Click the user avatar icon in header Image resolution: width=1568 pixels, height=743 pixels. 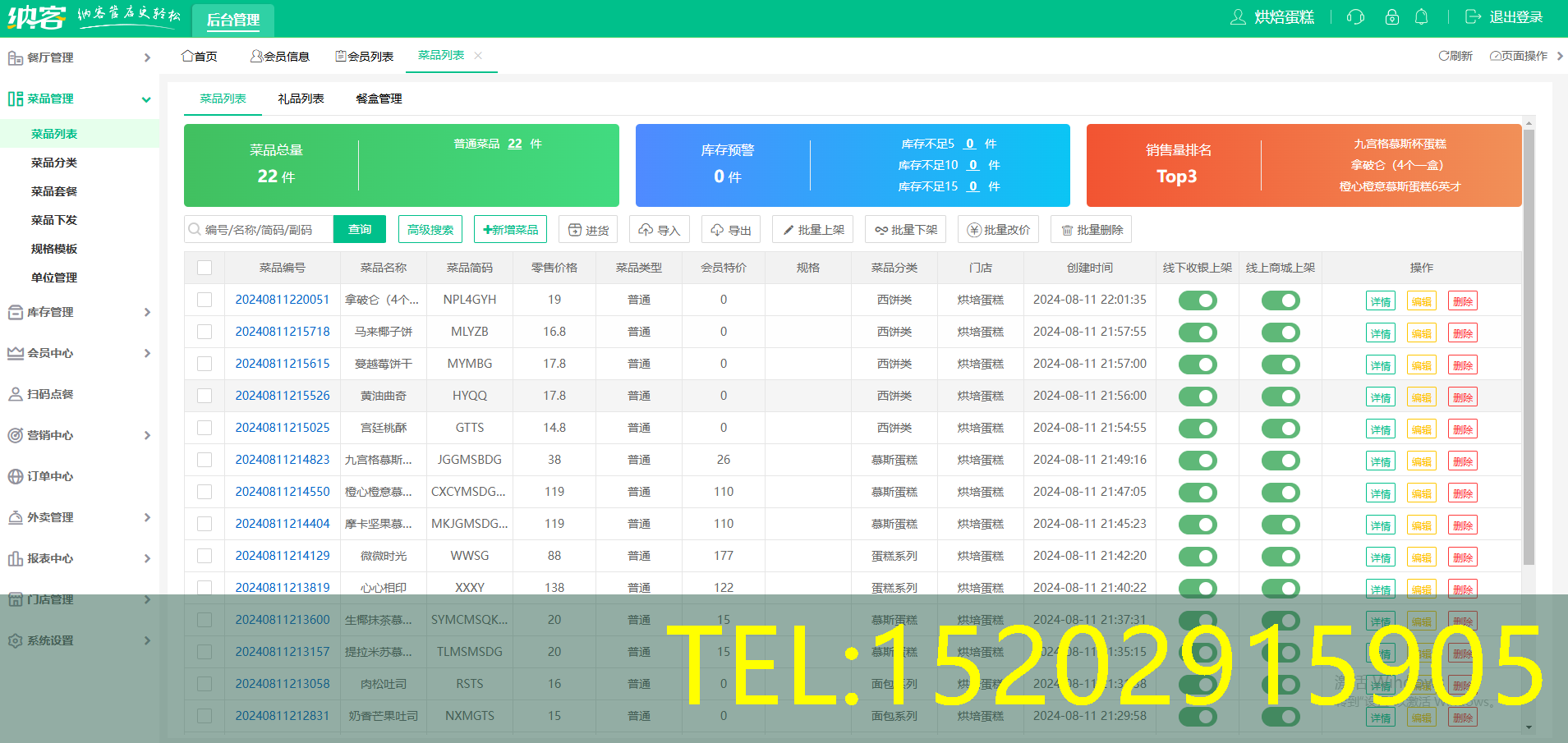coord(1238,17)
